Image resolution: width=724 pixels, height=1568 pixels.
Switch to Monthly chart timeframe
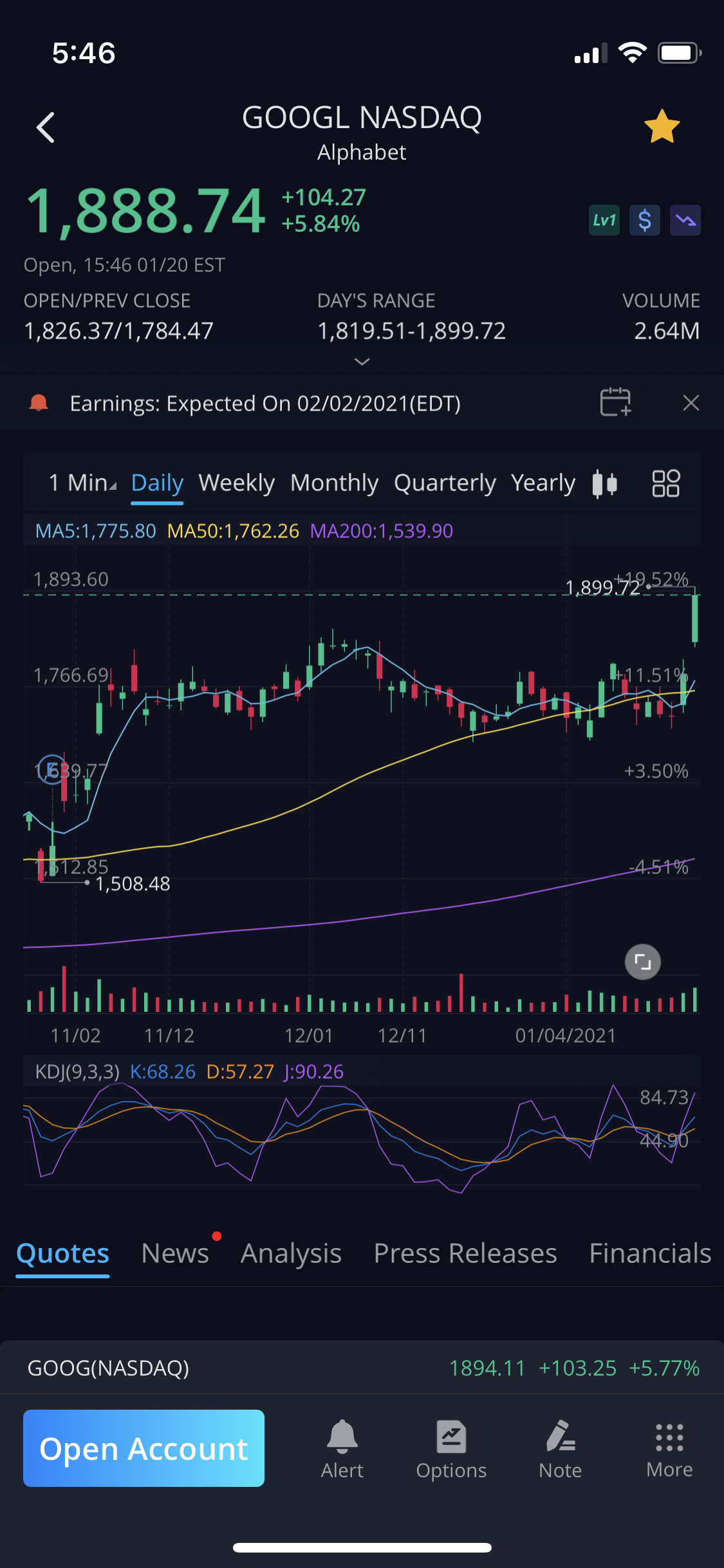334,483
